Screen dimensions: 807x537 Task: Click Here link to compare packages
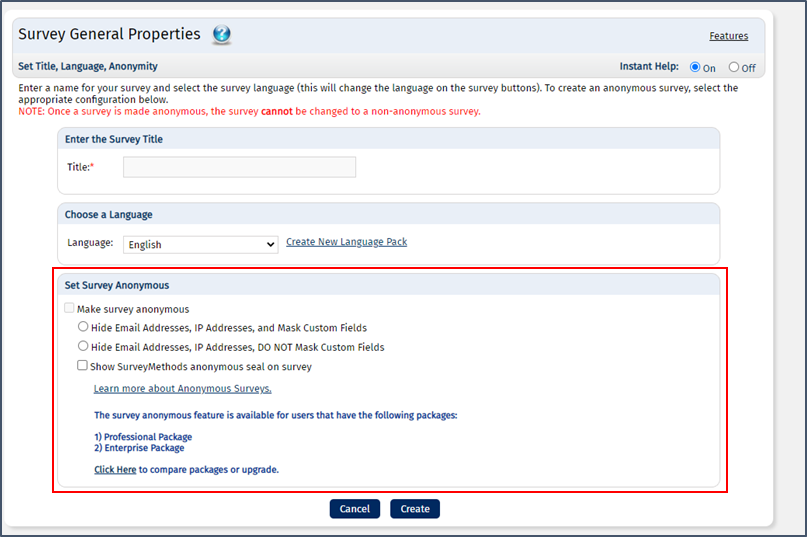(115, 470)
